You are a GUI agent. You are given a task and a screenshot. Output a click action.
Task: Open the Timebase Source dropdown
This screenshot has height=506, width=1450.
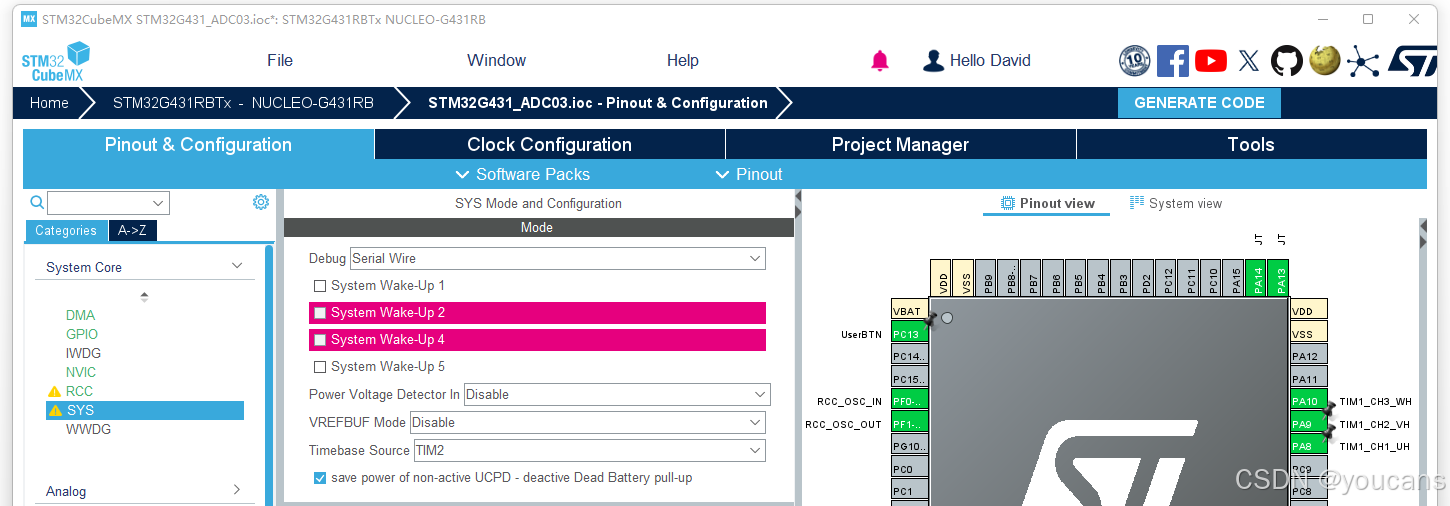590,450
